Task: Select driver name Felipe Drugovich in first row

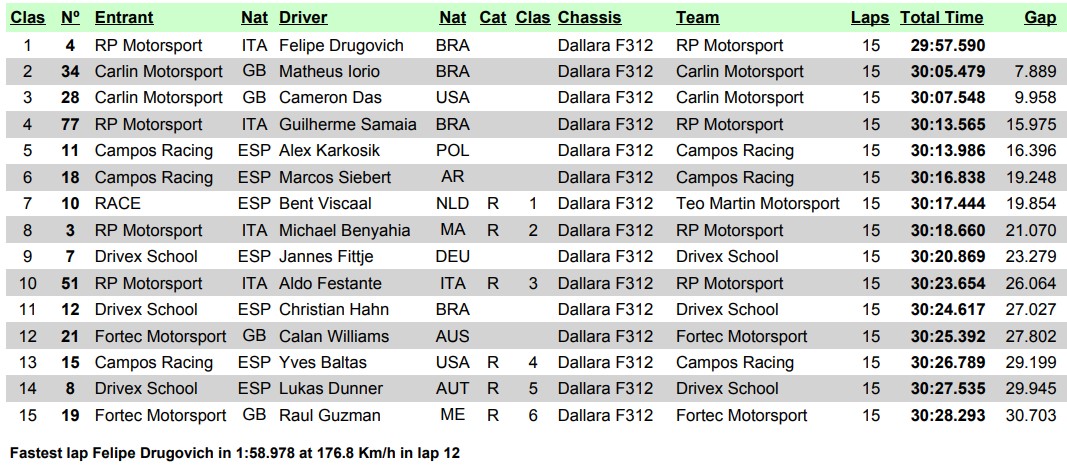Action: [x=342, y=46]
